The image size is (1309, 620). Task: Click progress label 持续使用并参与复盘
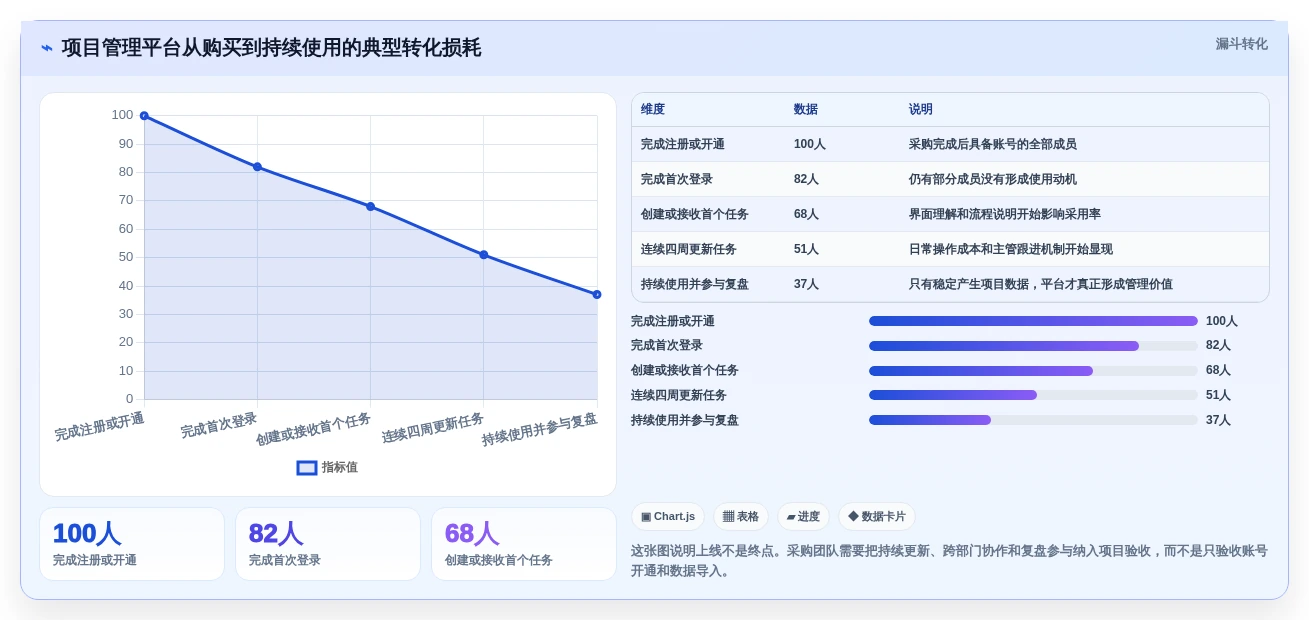pyautogui.click(x=685, y=420)
